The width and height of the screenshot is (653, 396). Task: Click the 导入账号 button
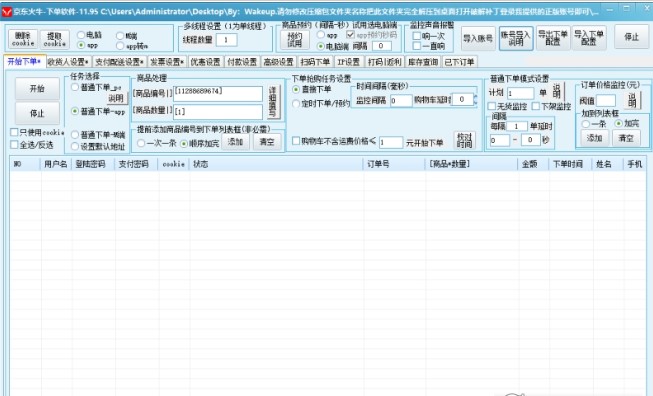click(x=478, y=38)
